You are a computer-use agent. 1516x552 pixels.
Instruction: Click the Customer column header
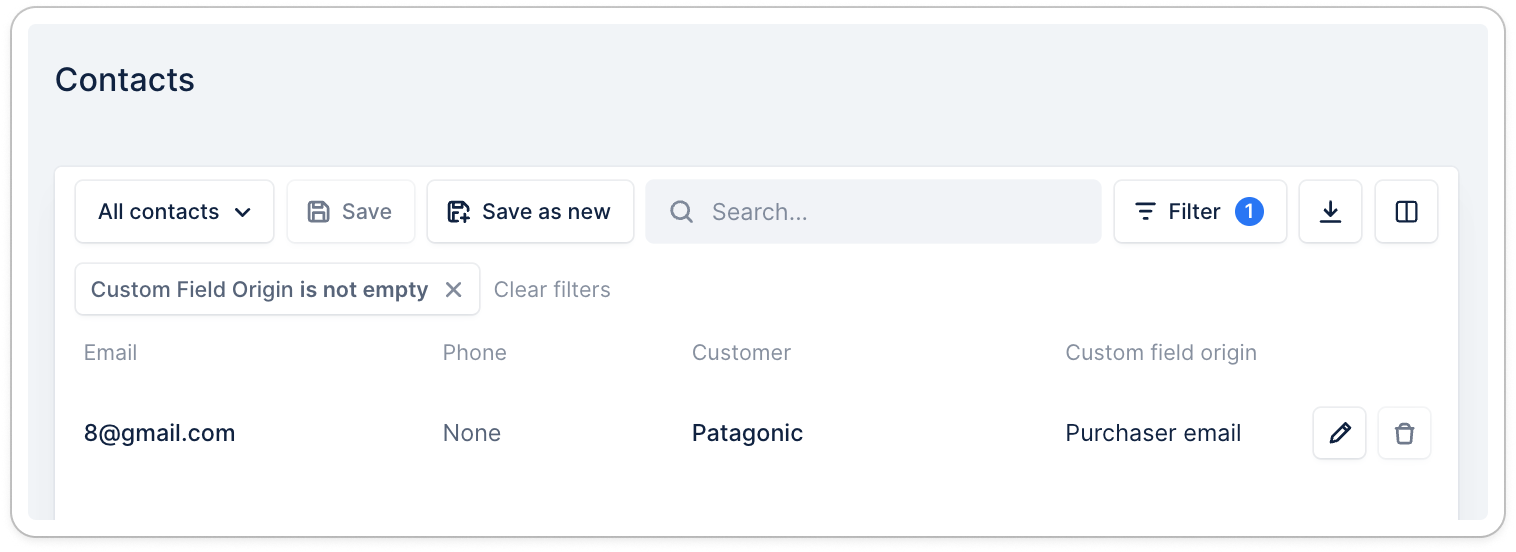point(741,353)
